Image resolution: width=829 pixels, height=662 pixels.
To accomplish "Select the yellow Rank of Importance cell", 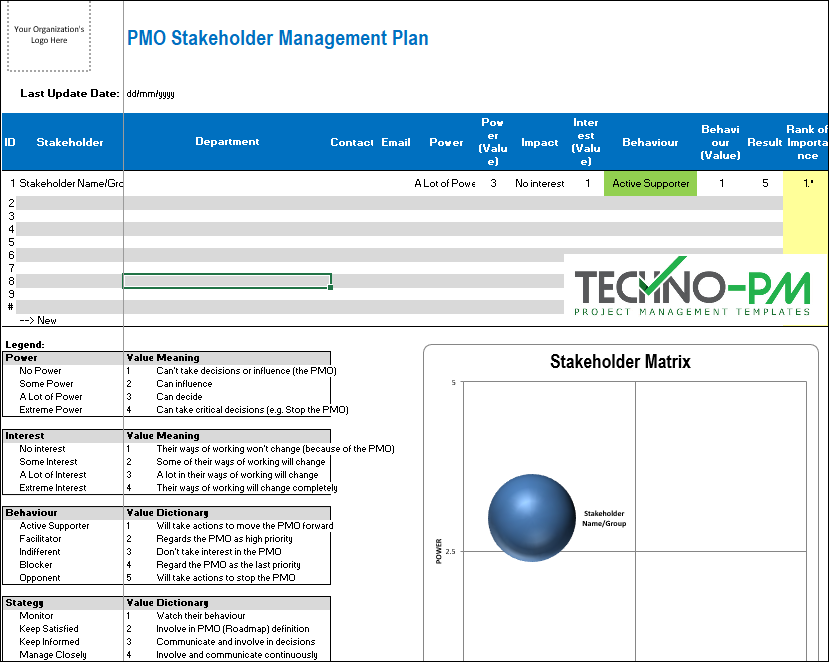I will (806, 183).
